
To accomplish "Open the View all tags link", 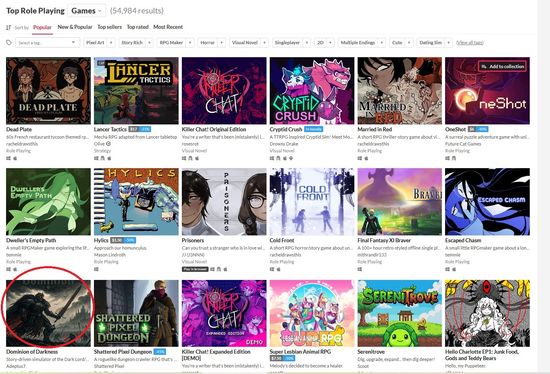I will click(x=470, y=42).
